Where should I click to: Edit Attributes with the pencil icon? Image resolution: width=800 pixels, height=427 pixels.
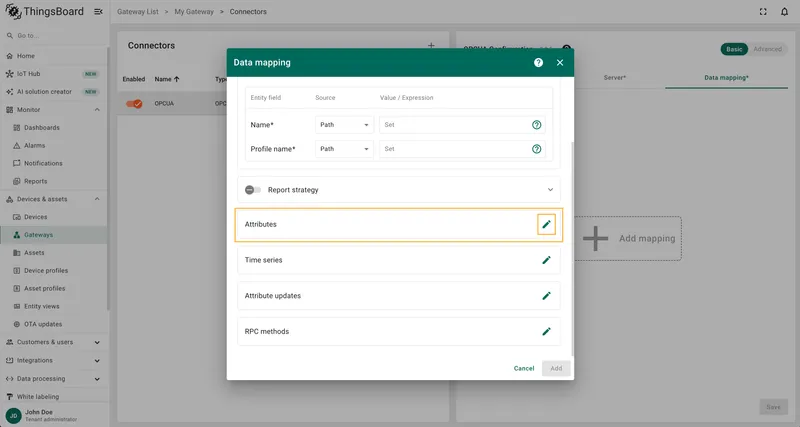coord(546,224)
